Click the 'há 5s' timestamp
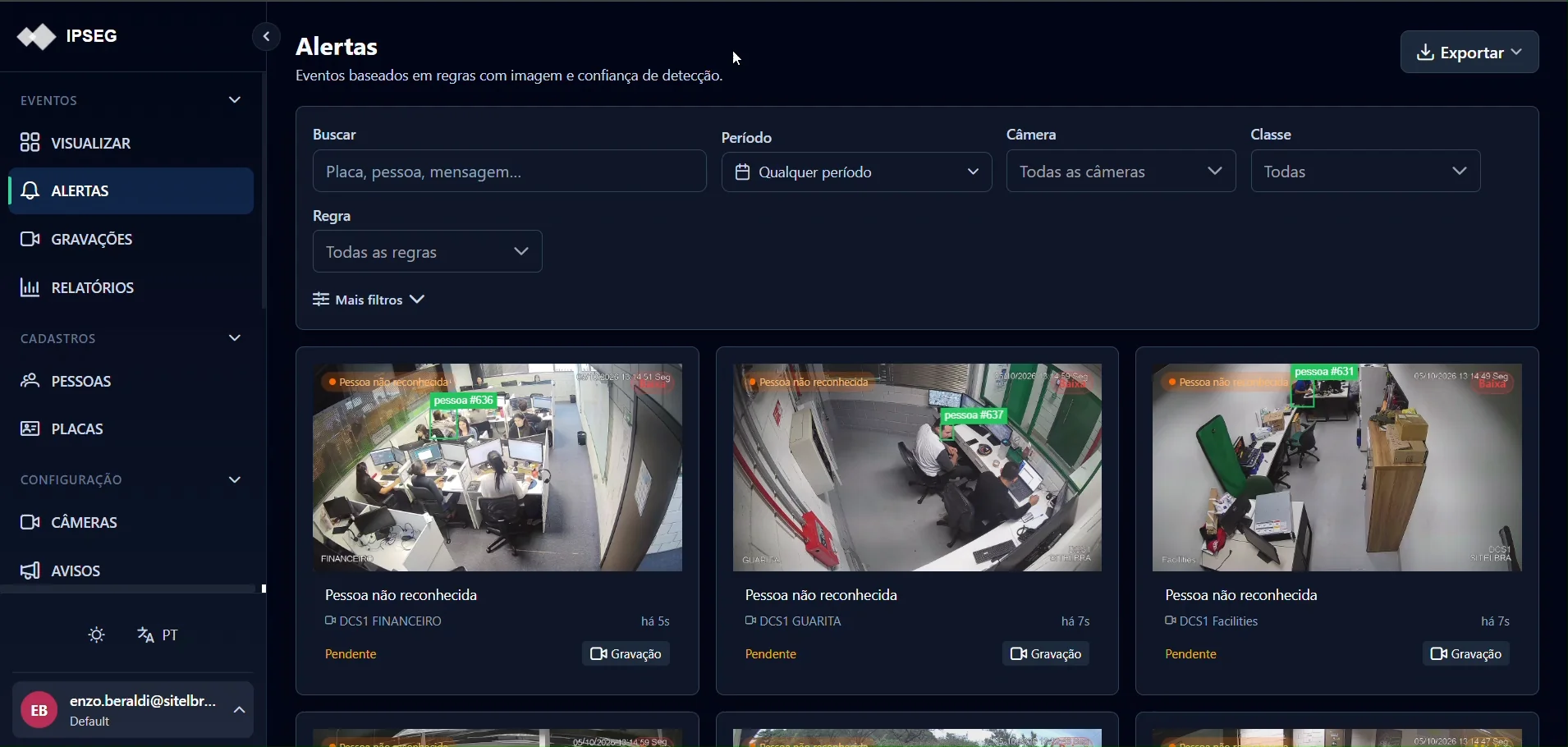 click(x=656, y=622)
